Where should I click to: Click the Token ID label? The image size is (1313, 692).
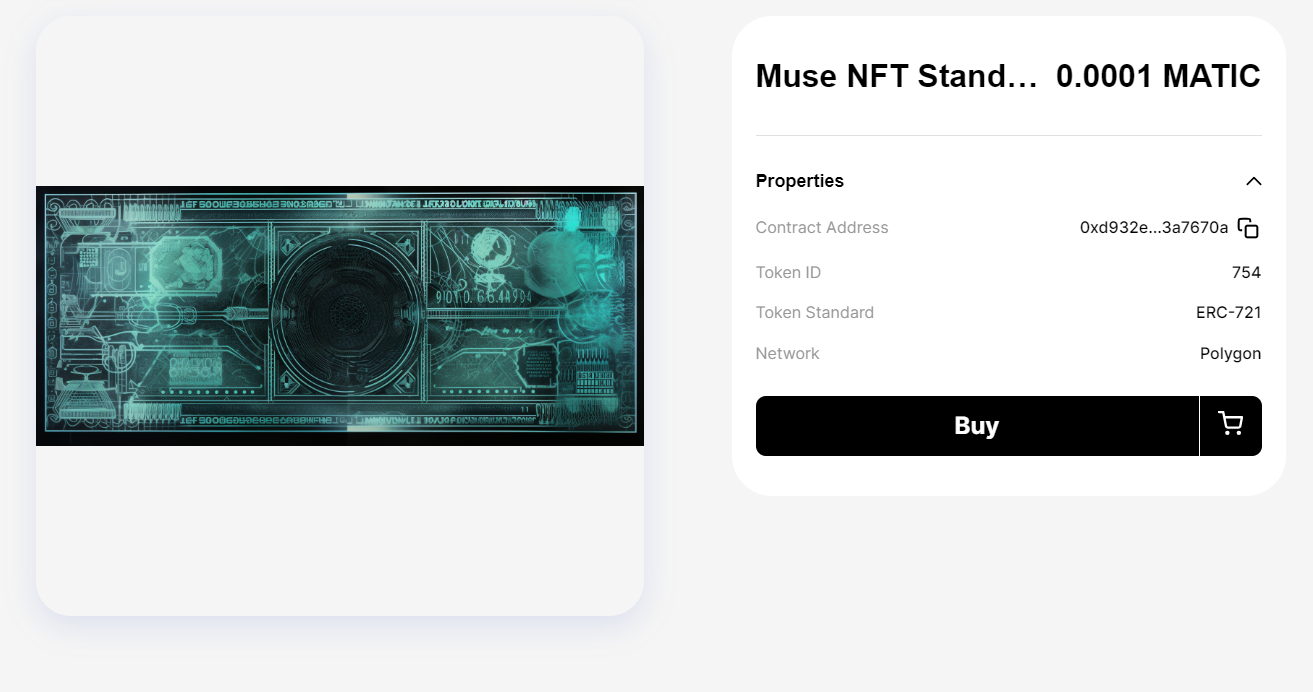tap(788, 272)
